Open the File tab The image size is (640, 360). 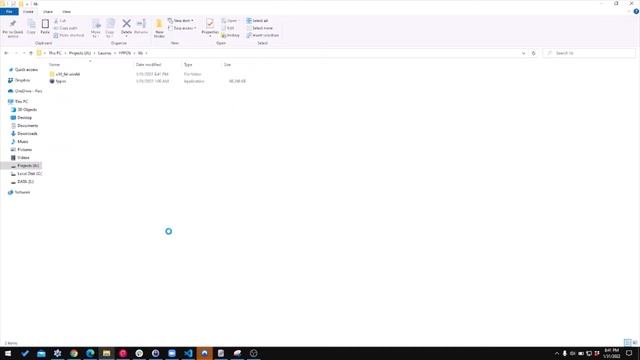(x=9, y=11)
